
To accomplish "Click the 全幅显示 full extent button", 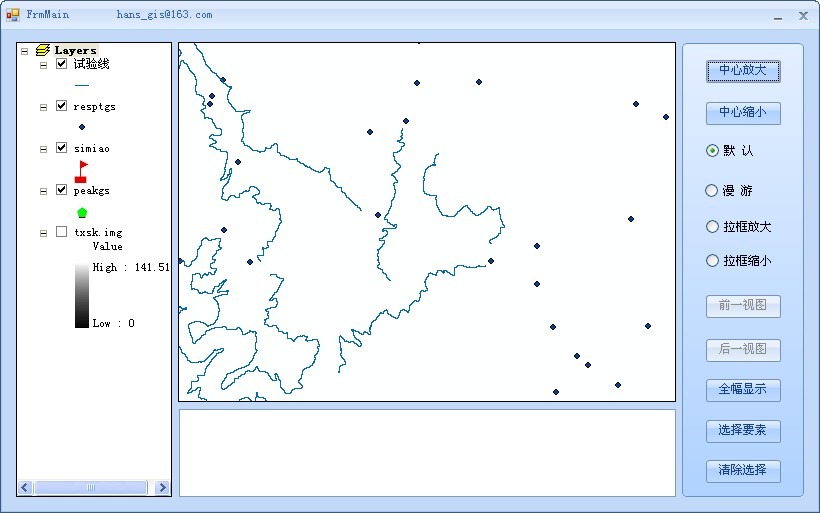I will point(743,390).
